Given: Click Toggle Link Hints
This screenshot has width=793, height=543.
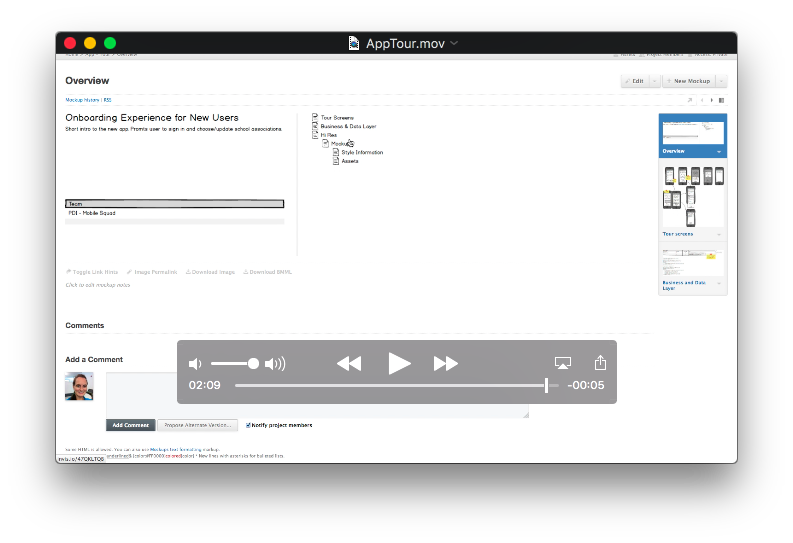Looking at the screenshot, I should 92,272.
